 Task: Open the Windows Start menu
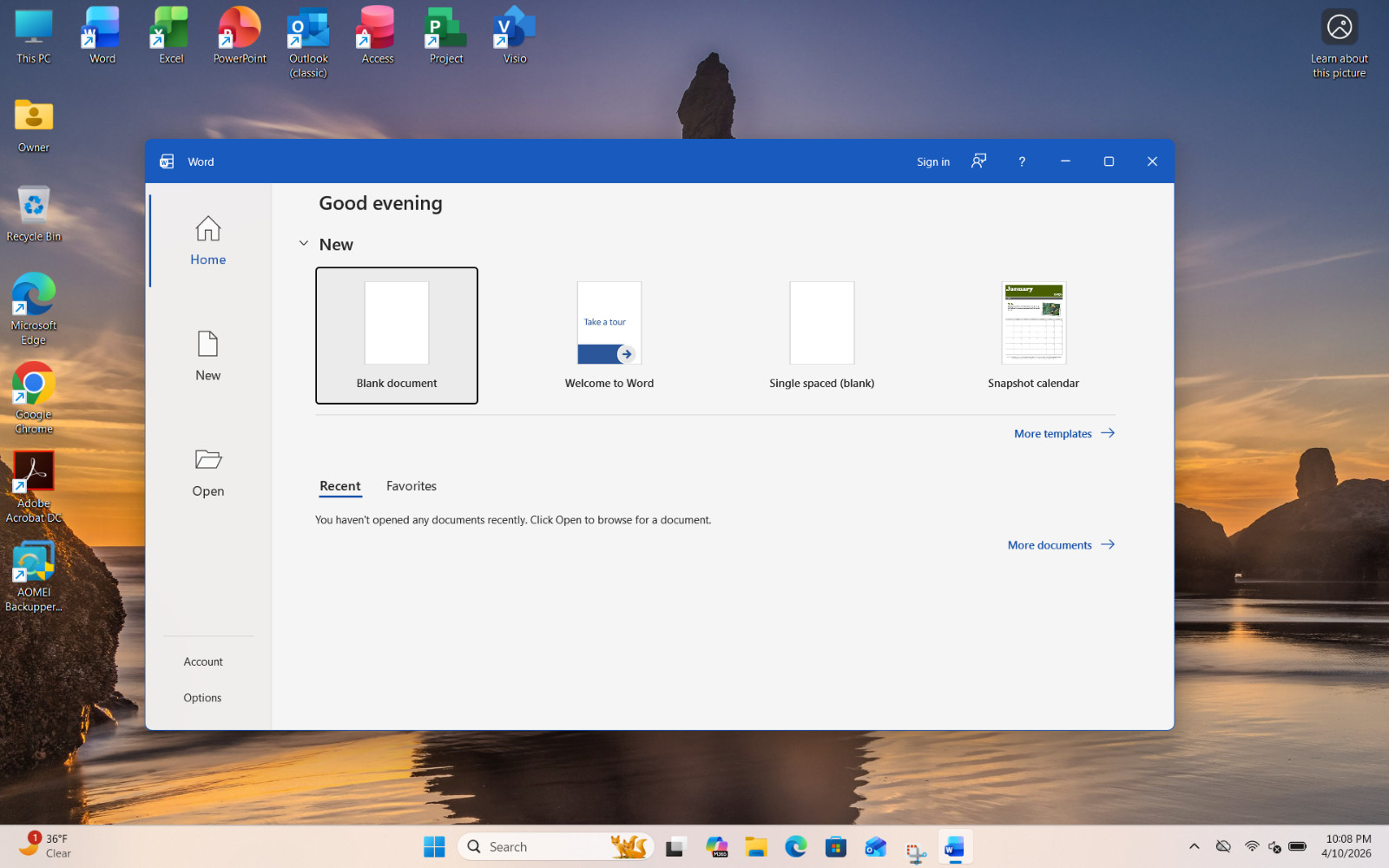(434, 846)
